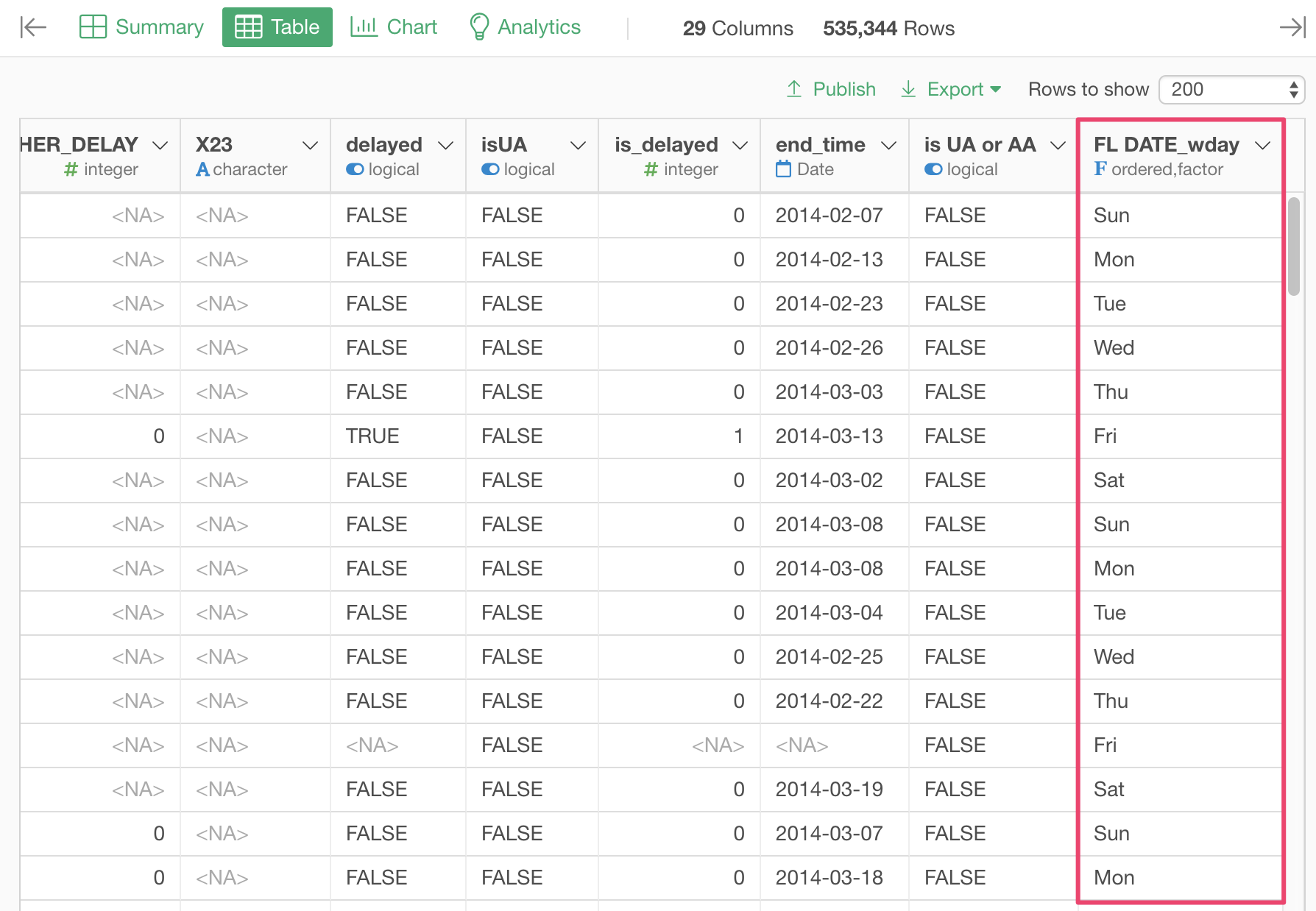Select end_time cell 2014-03-02
This screenshot has height=911, width=1316.
click(835, 481)
